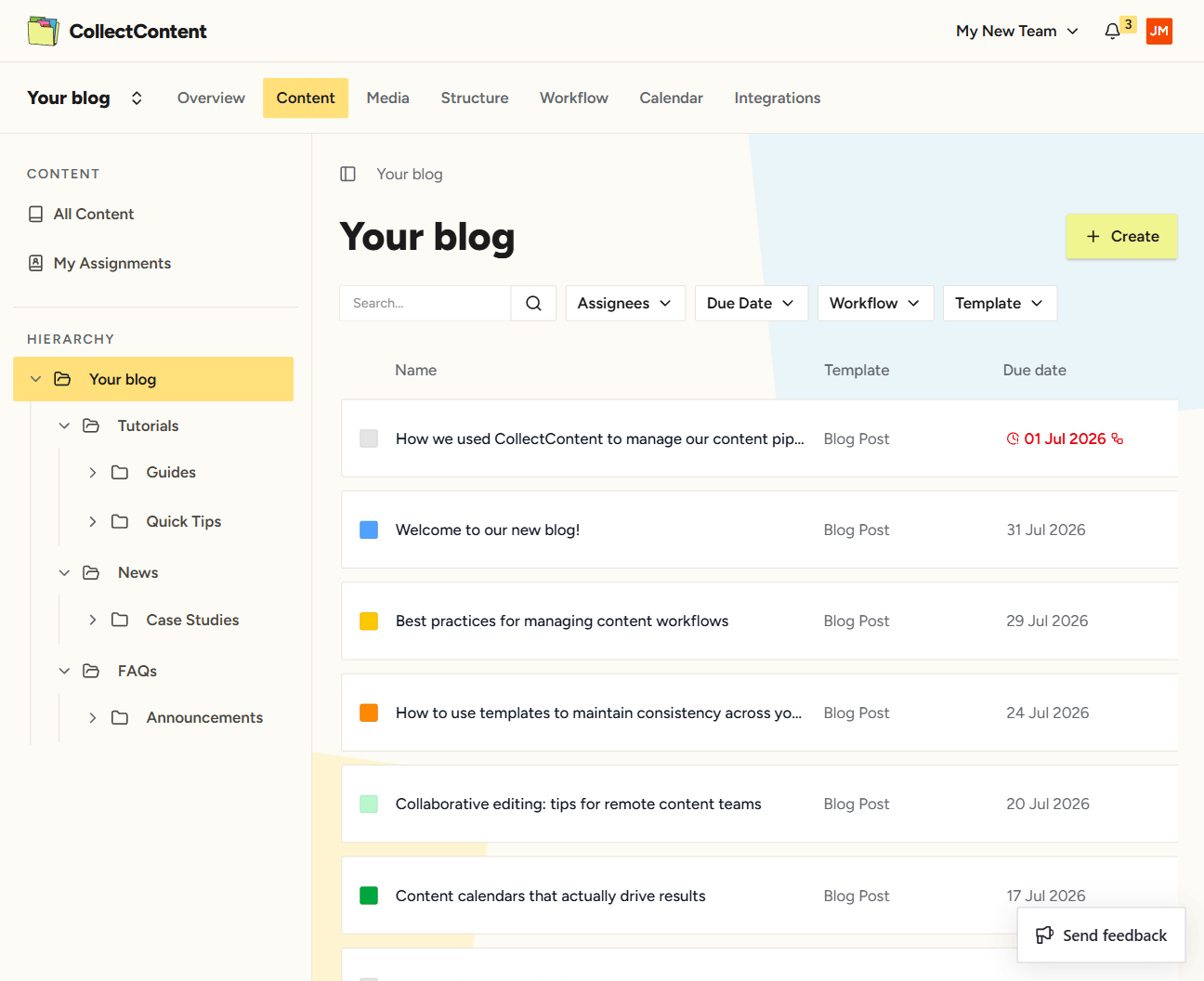Click the search magnifier button
The height and width of the screenshot is (981, 1204).
tap(533, 303)
